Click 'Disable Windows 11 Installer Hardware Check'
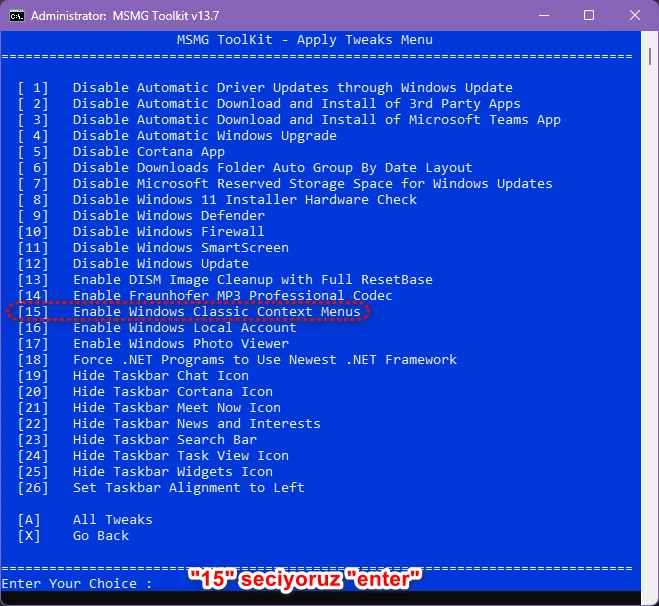 pyautogui.click(x=245, y=200)
